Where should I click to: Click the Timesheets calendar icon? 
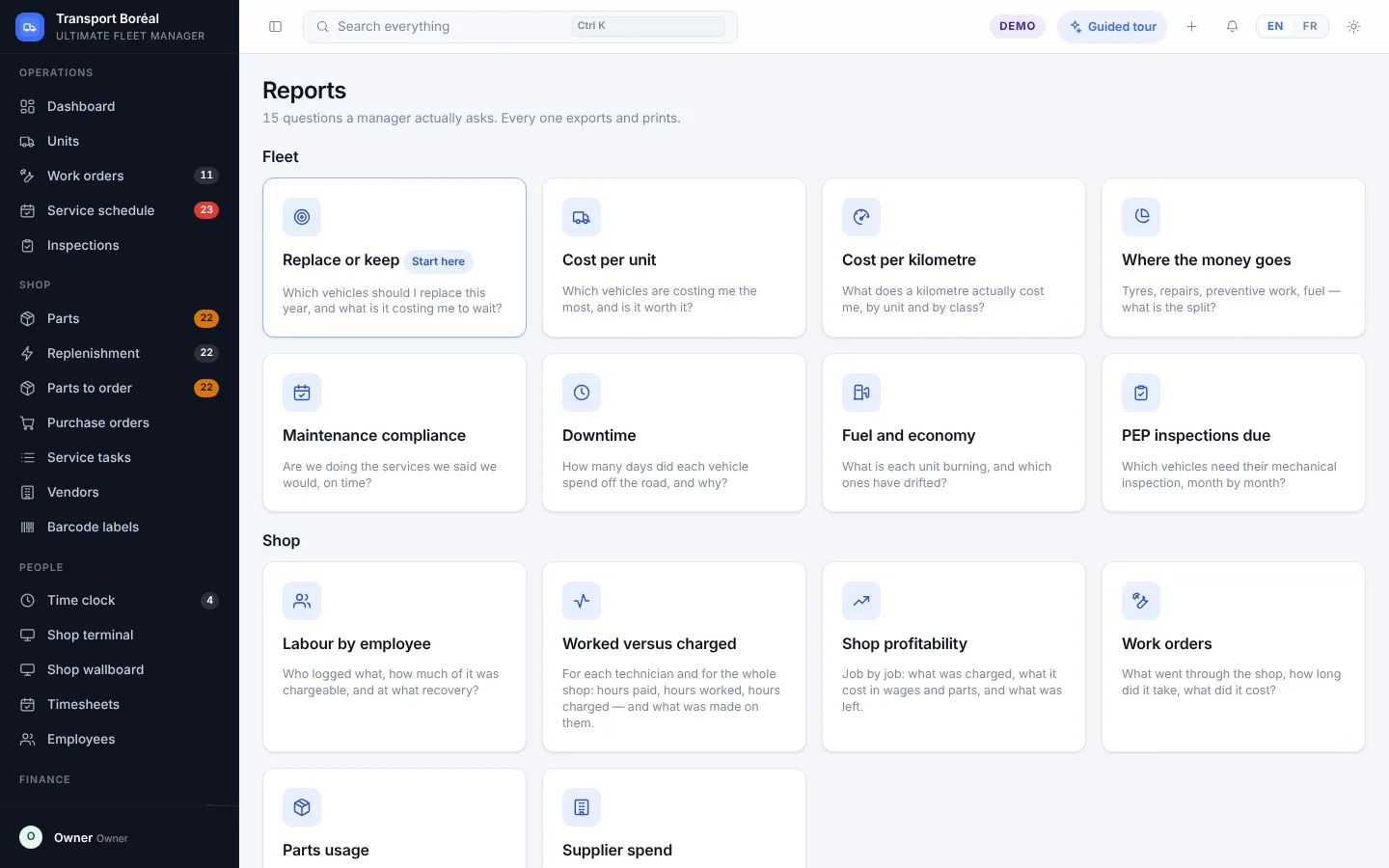click(x=28, y=704)
